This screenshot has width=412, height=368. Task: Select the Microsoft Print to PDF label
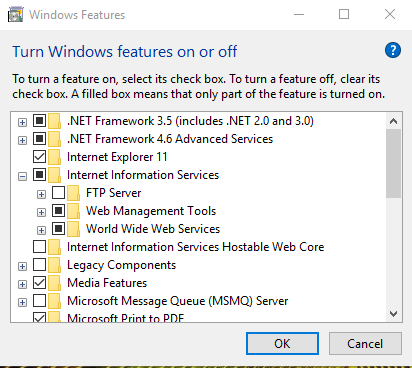coord(126,318)
